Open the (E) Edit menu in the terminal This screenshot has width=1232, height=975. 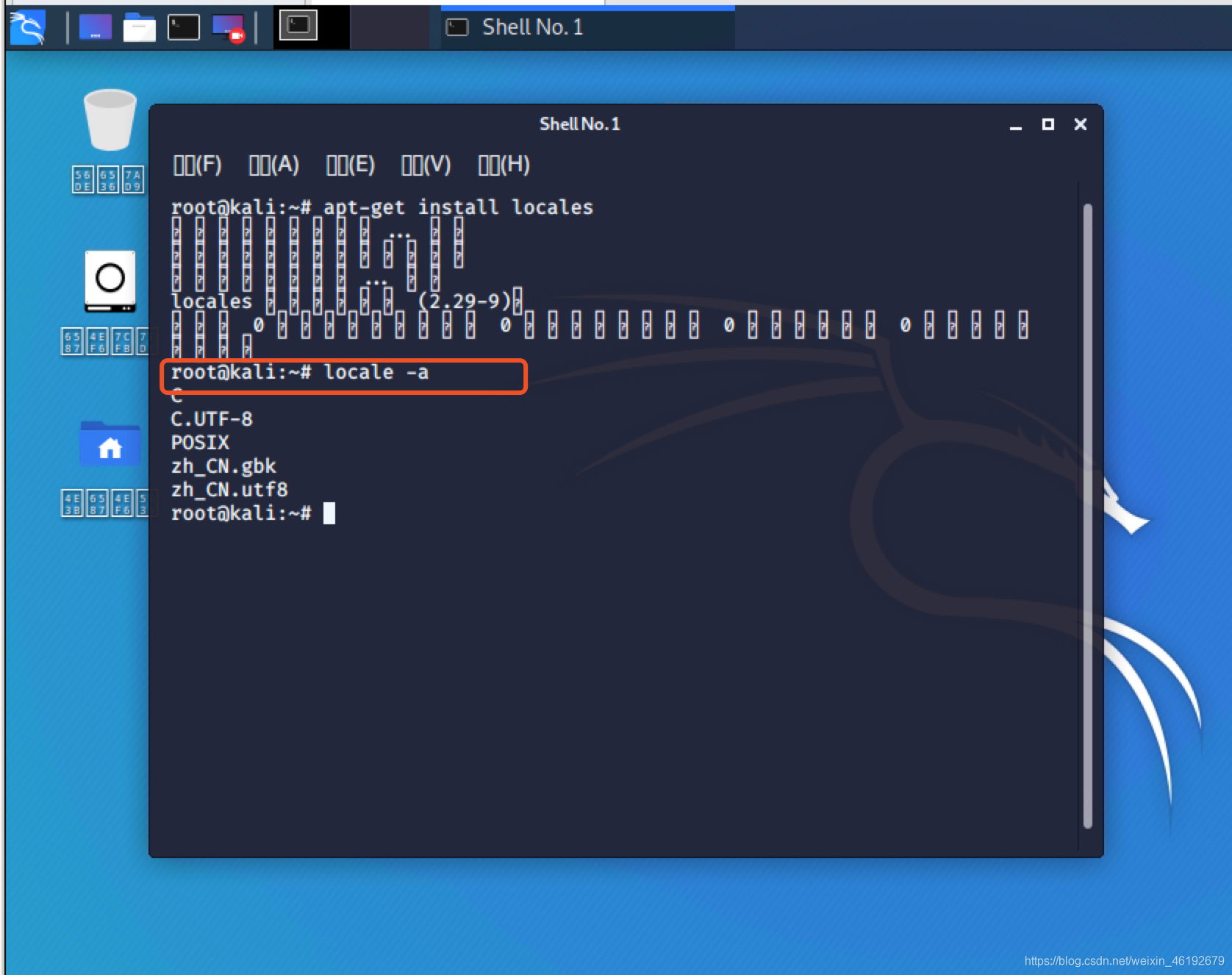[x=350, y=165]
